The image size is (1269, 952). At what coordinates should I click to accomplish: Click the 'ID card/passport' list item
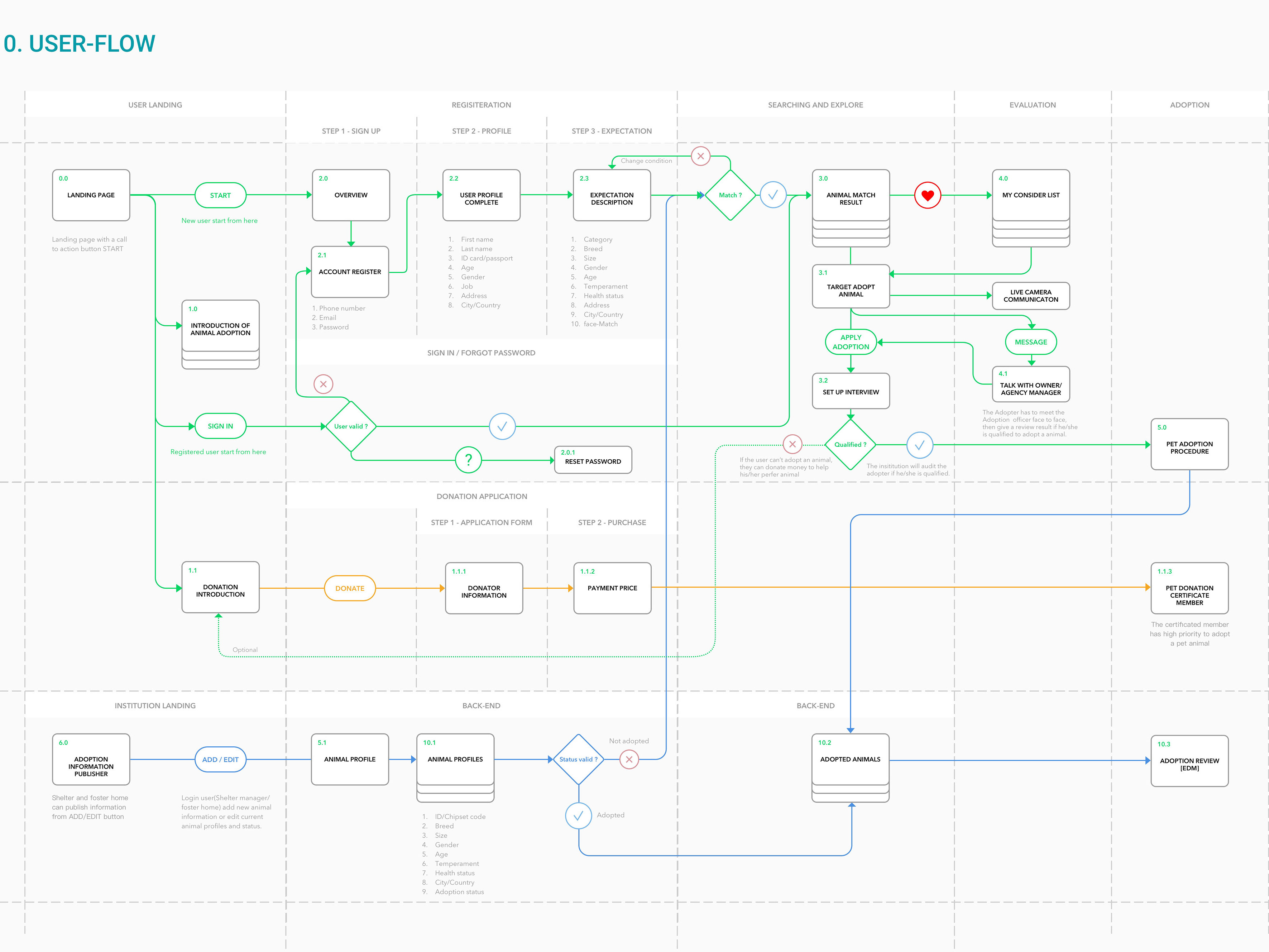tap(487, 258)
